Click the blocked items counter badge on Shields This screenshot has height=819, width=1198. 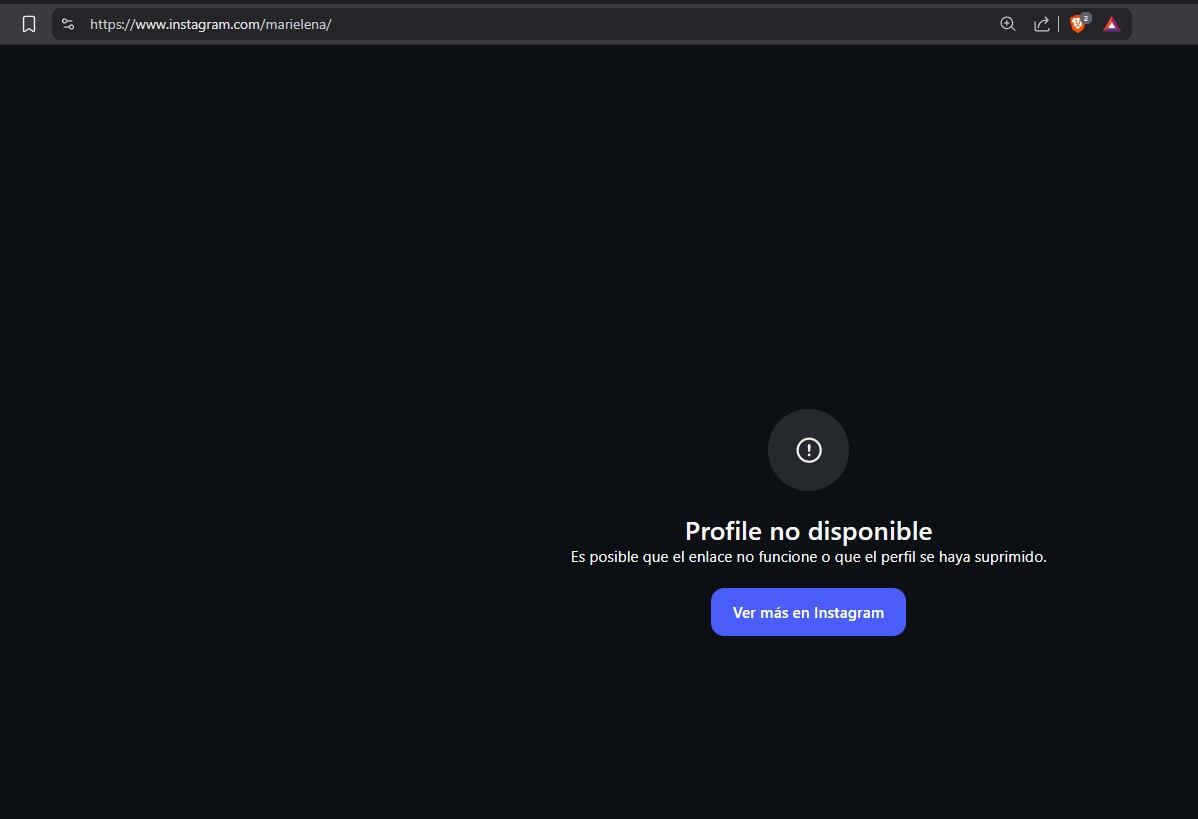pos(1084,16)
